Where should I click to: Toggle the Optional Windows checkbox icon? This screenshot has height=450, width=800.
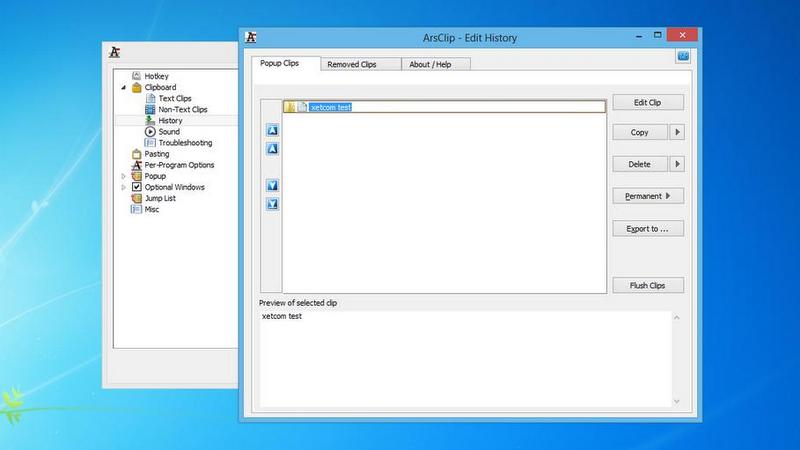[x=136, y=187]
